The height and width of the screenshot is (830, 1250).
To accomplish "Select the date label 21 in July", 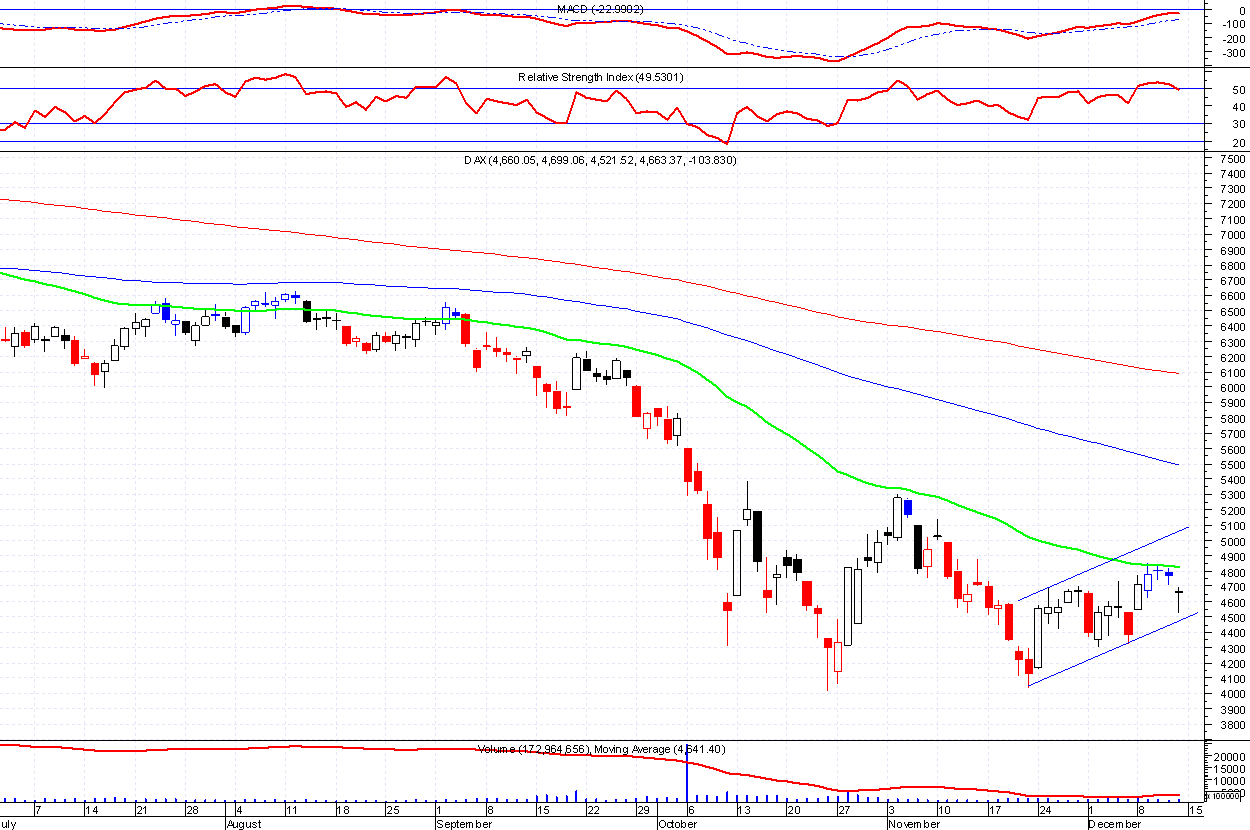I will [143, 810].
